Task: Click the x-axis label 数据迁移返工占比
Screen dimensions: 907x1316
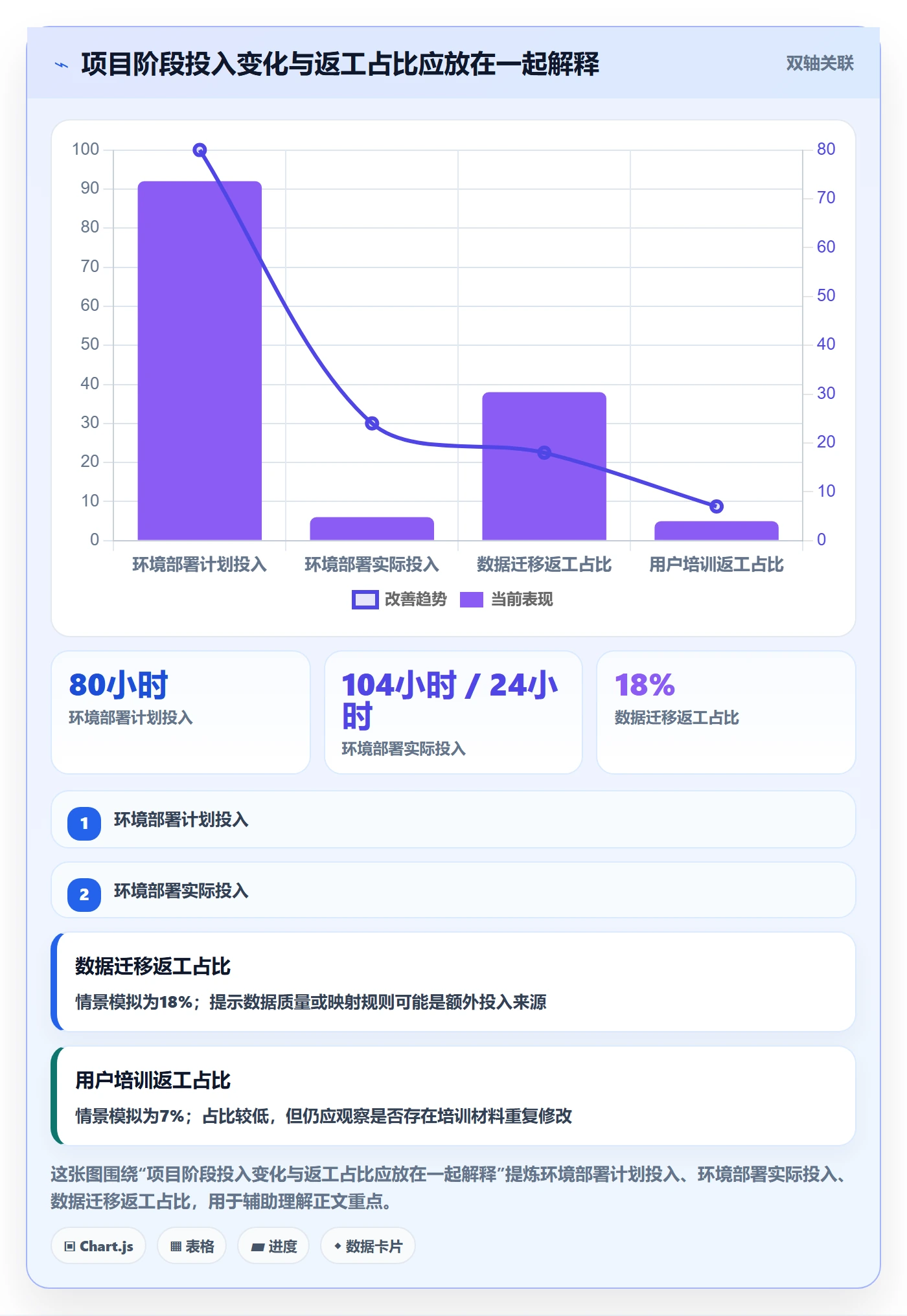Action: coord(544,565)
